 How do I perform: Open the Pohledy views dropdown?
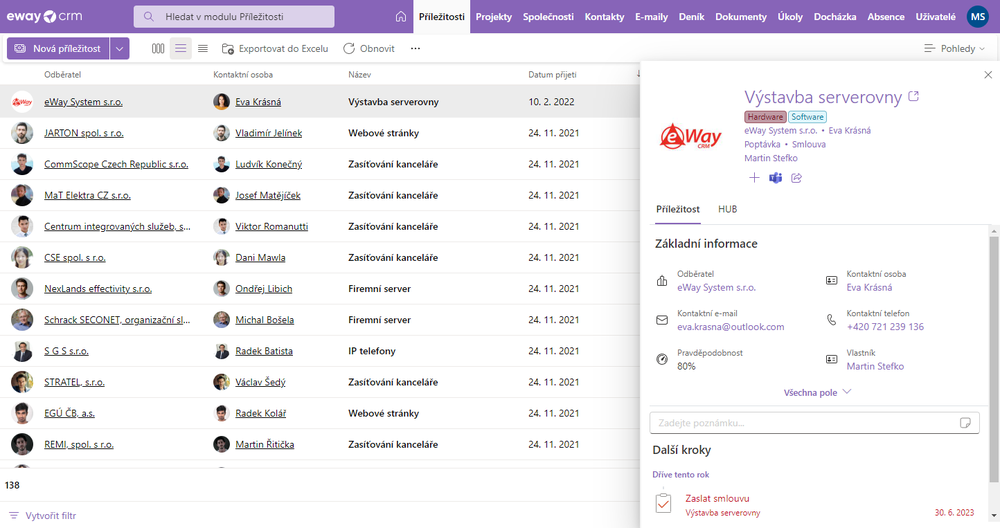click(954, 48)
